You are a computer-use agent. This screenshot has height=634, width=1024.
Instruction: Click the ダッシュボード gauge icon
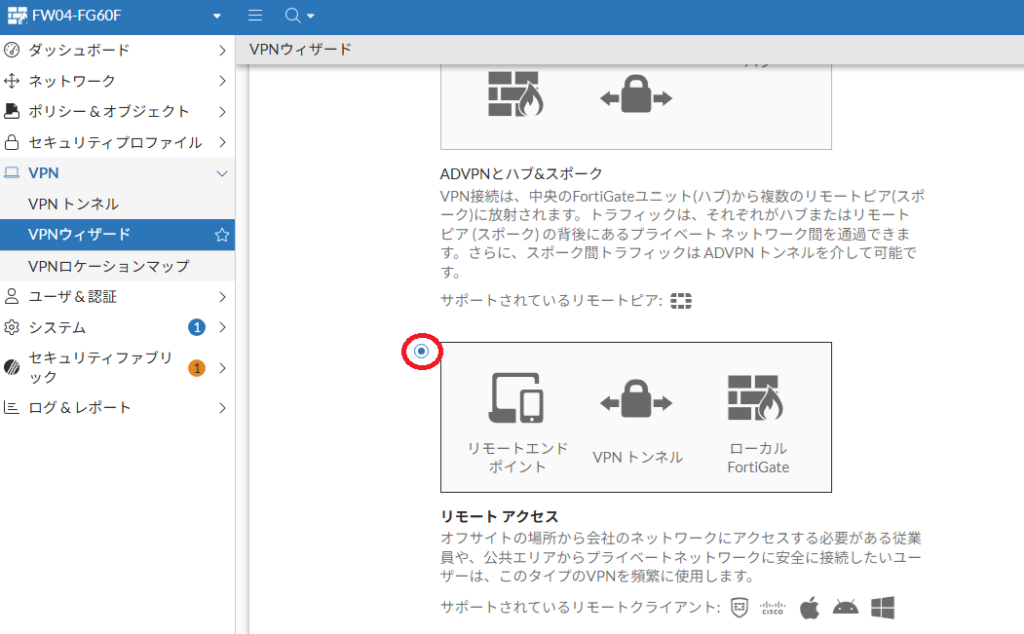click(x=12, y=50)
